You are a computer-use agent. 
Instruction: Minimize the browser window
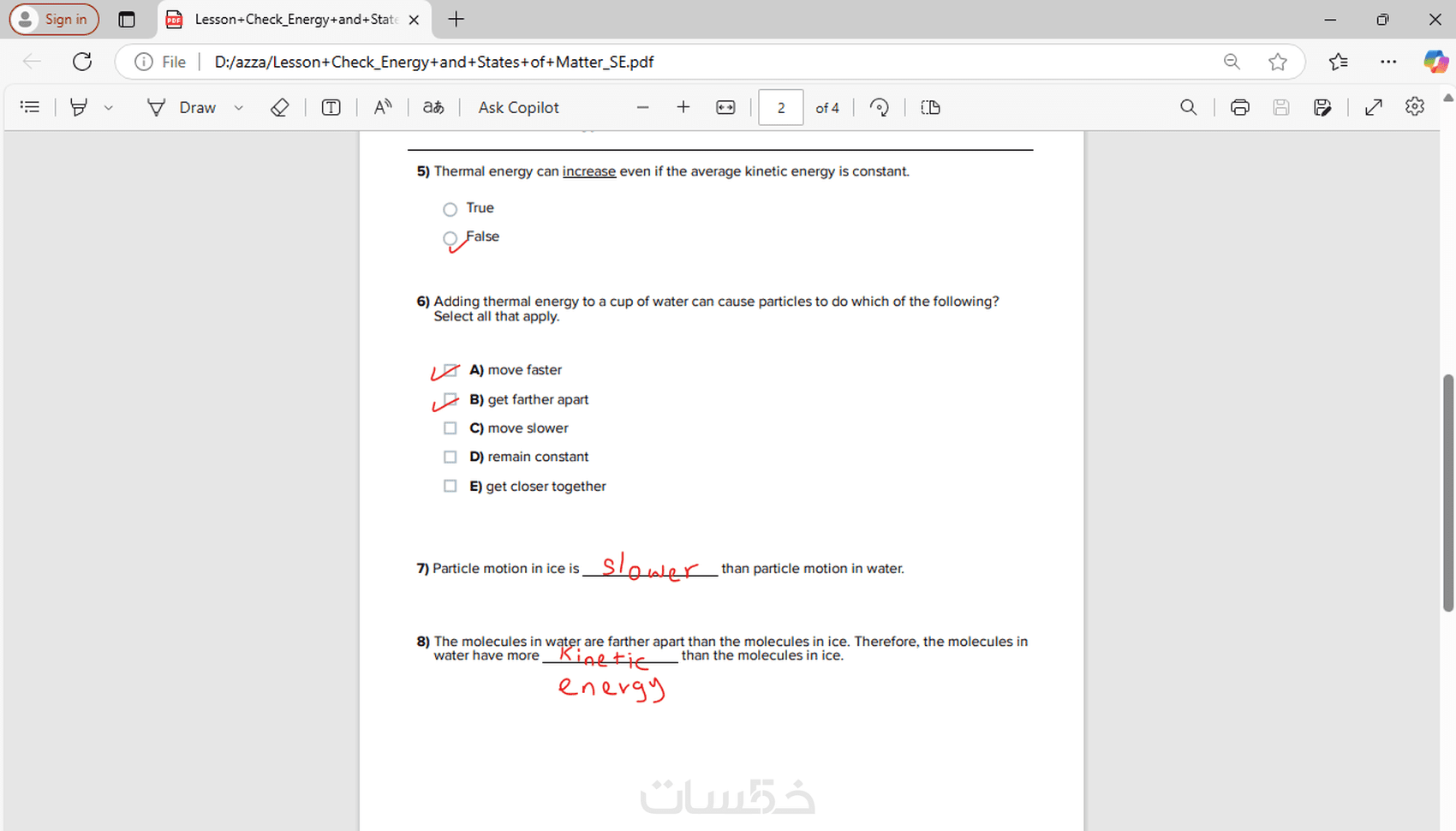pos(1330,19)
